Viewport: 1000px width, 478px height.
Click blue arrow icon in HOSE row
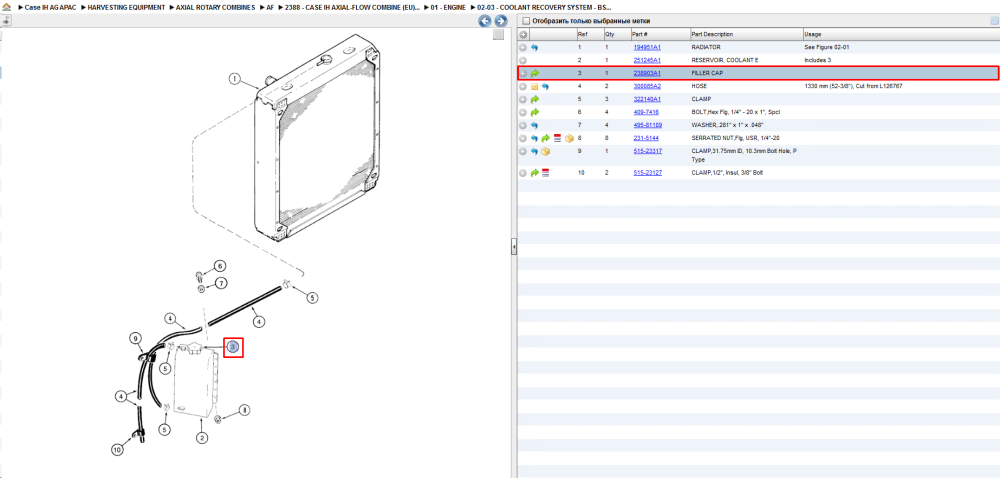pyautogui.click(x=545, y=86)
